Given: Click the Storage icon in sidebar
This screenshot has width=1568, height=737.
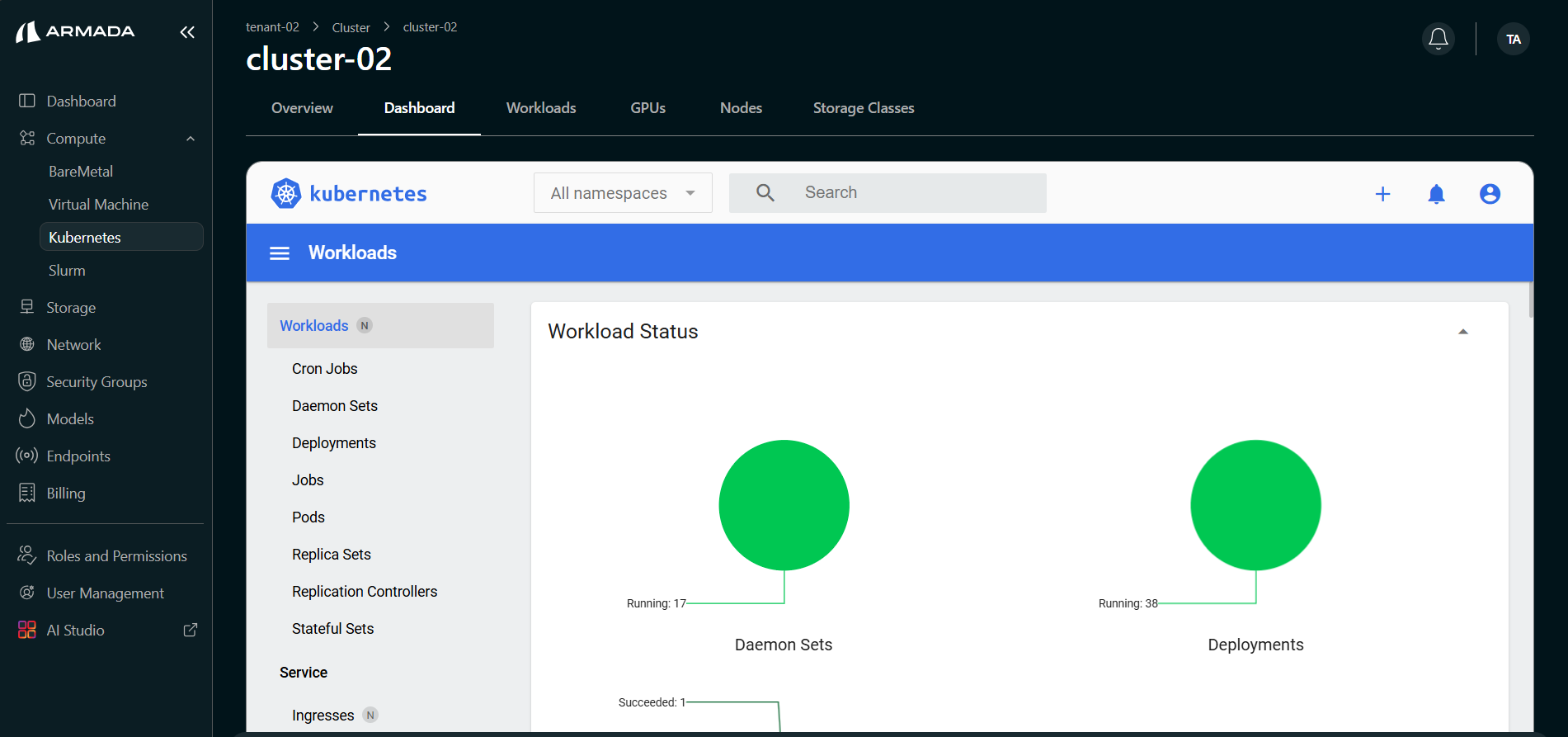Looking at the screenshot, I should 27,307.
